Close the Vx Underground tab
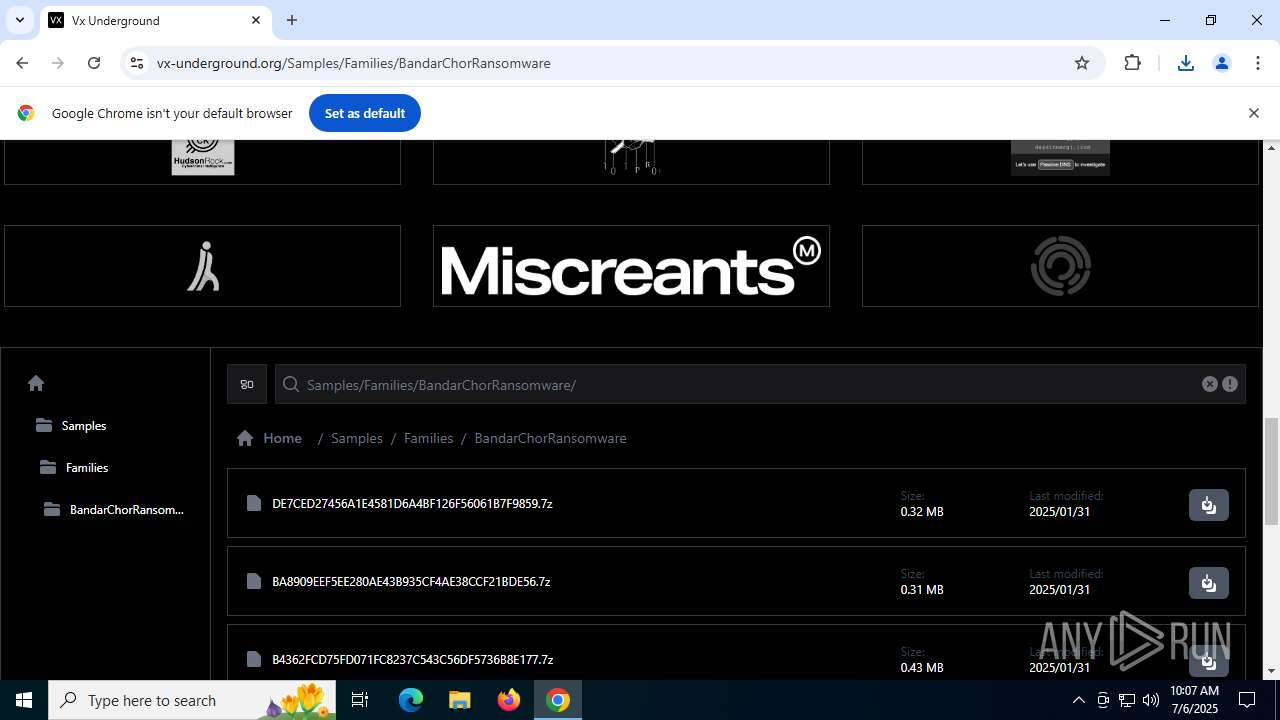1280x720 pixels. point(256,20)
